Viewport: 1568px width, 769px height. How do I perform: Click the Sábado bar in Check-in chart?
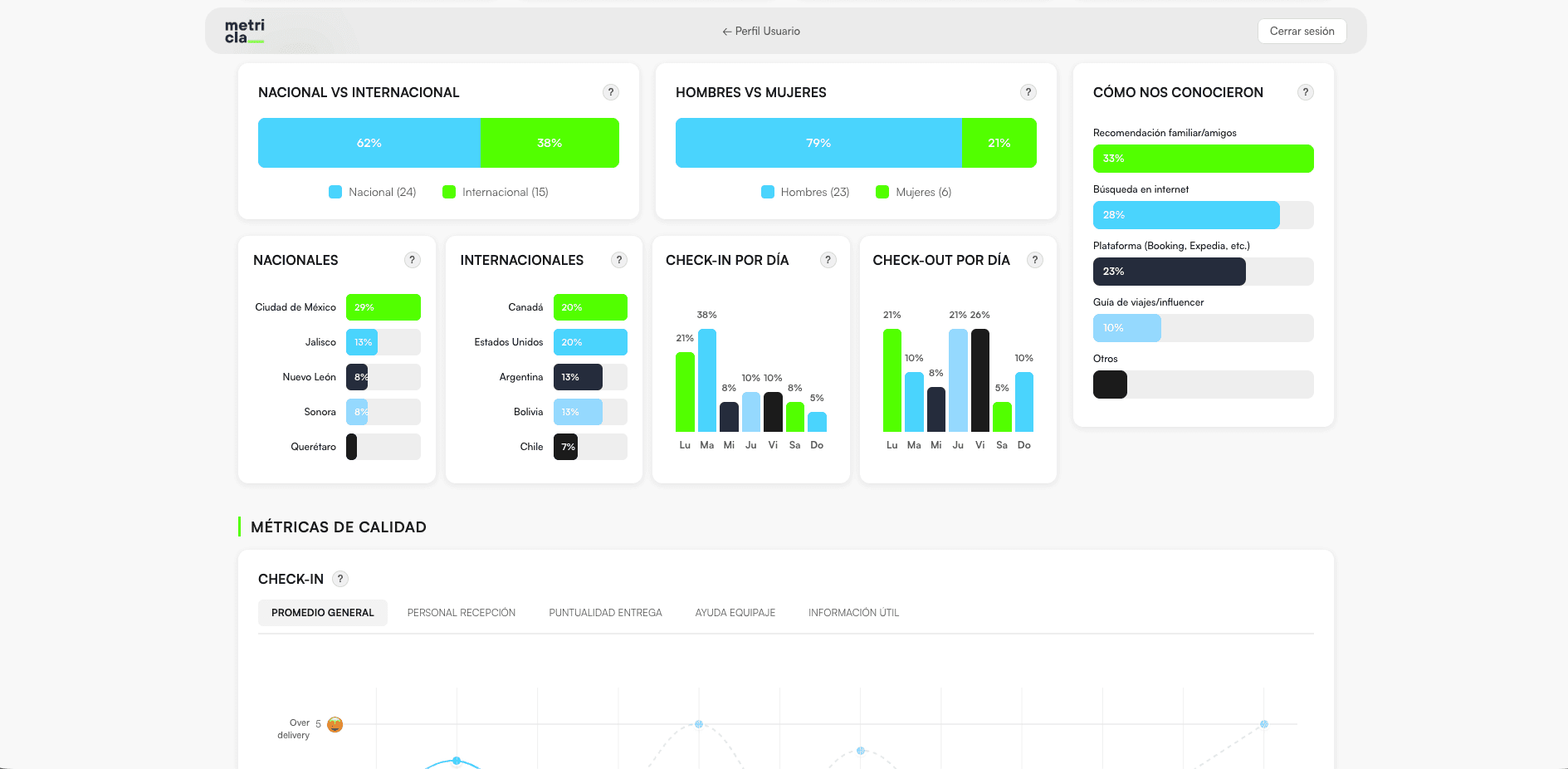coord(794,414)
